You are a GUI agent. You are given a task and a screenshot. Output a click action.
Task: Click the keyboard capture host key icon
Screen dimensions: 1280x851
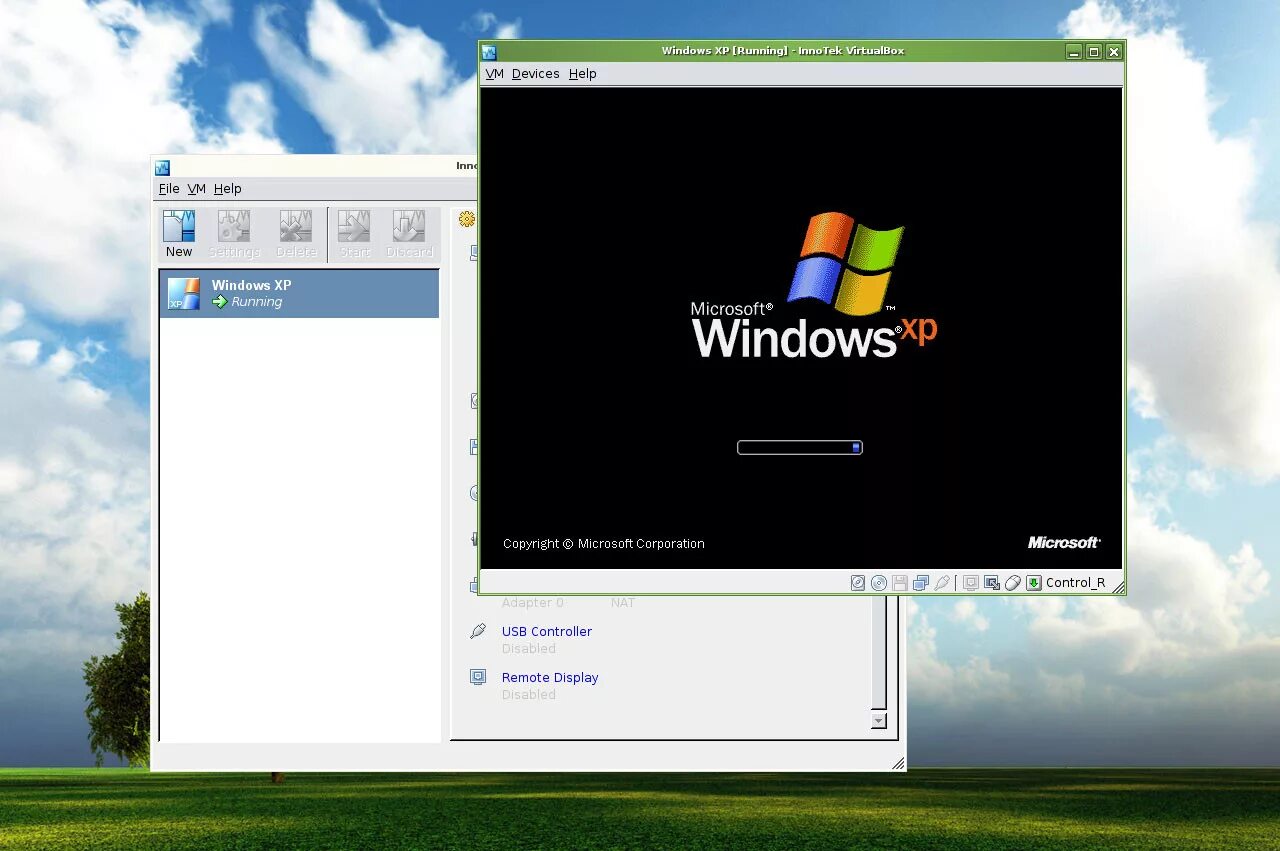(x=1034, y=583)
